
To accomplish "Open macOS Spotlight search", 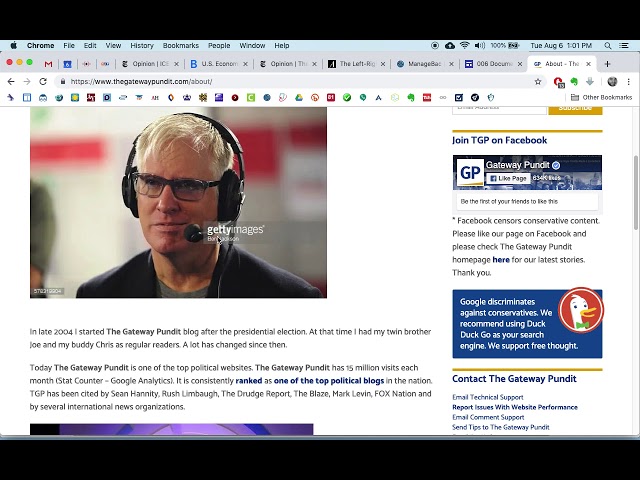I will (608, 46).
